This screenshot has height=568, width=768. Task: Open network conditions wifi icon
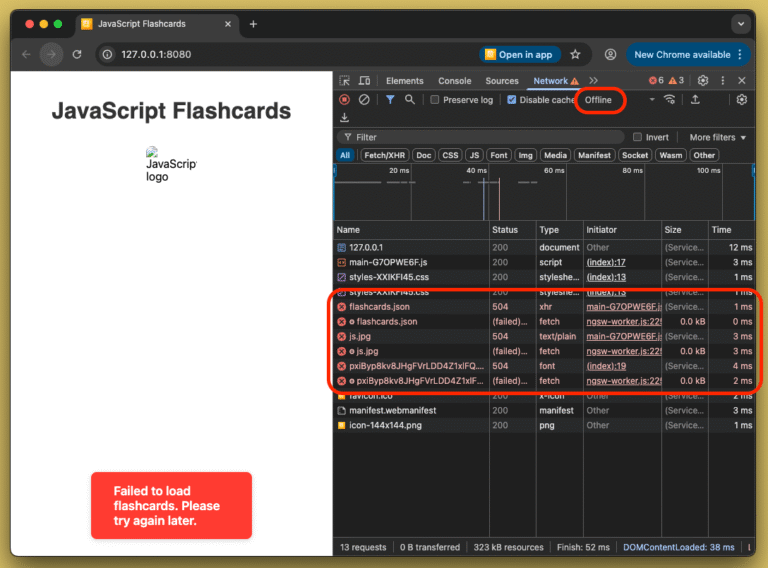670,99
